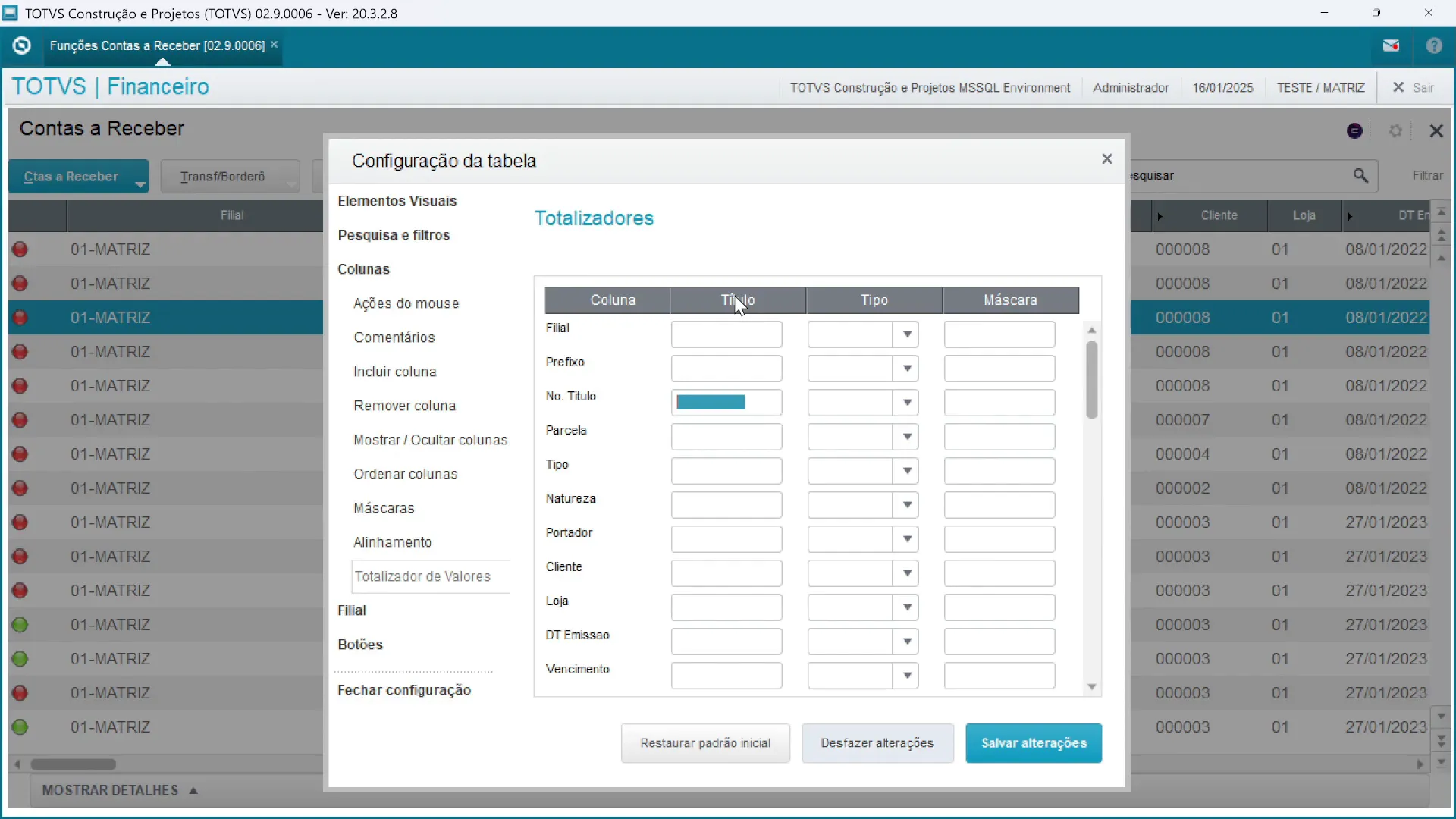The height and width of the screenshot is (819, 1456).
Task: Click the Filial column header in grid
Action: (x=232, y=215)
